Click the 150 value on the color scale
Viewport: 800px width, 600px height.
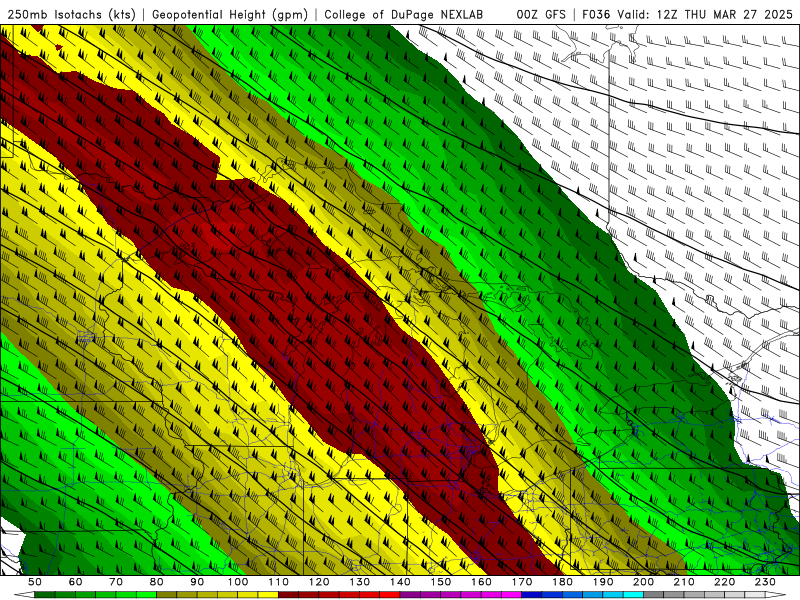[441, 582]
